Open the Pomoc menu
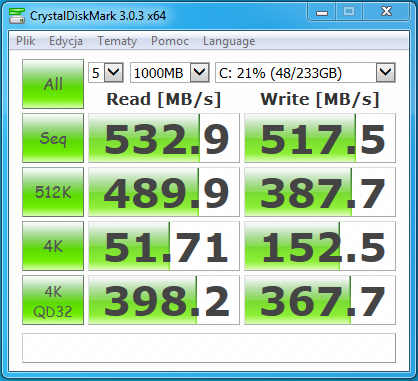The width and height of the screenshot is (418, 381). 170,41
